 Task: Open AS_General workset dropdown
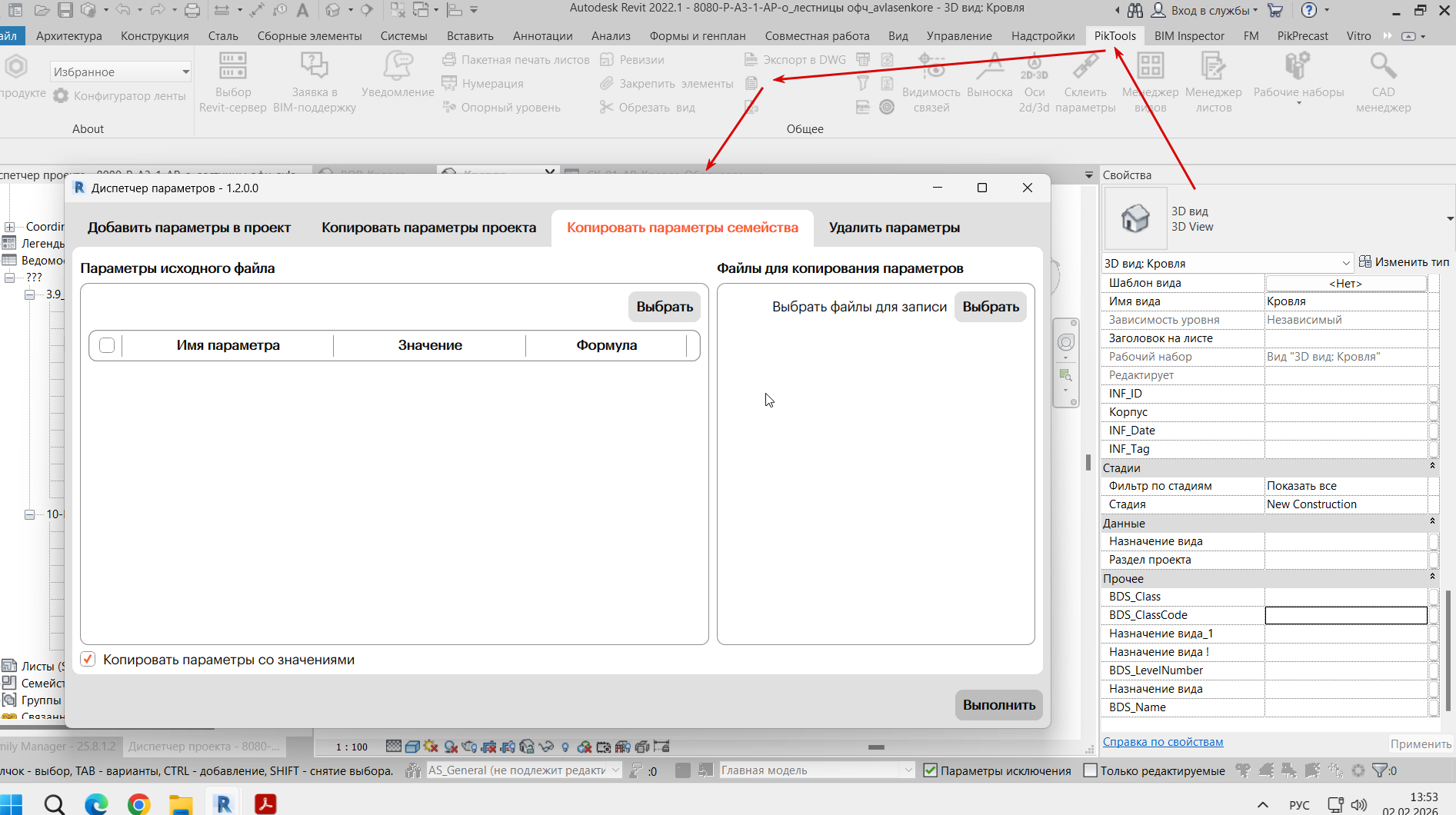pyautogui.click(x=524, y=770)
